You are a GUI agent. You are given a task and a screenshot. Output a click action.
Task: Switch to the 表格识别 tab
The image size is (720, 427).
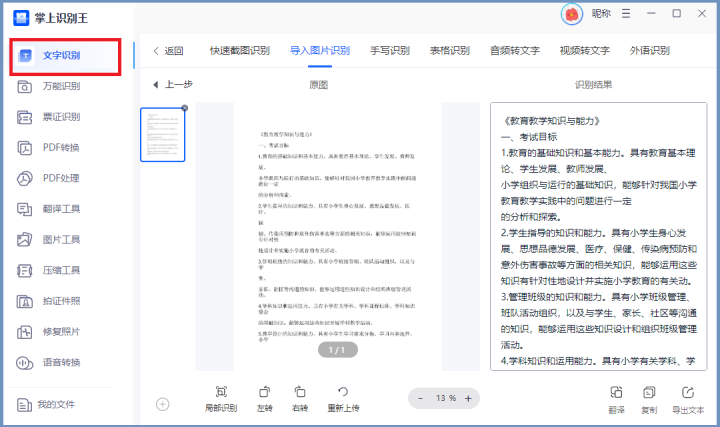point(450,51)
